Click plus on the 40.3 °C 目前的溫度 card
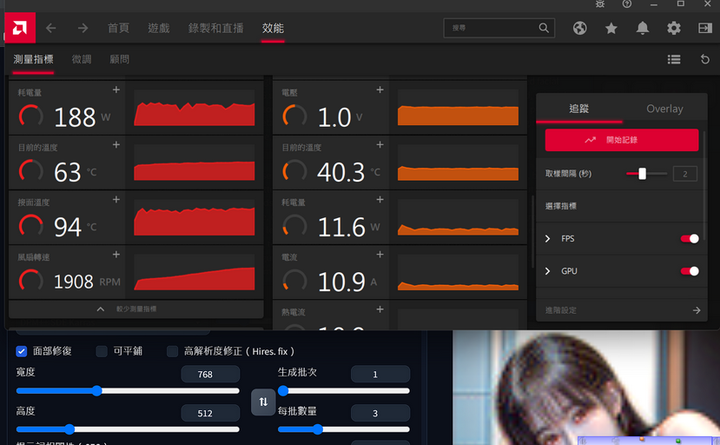The height and width of the screenshot is (445, 720). (x=380, y=145)
